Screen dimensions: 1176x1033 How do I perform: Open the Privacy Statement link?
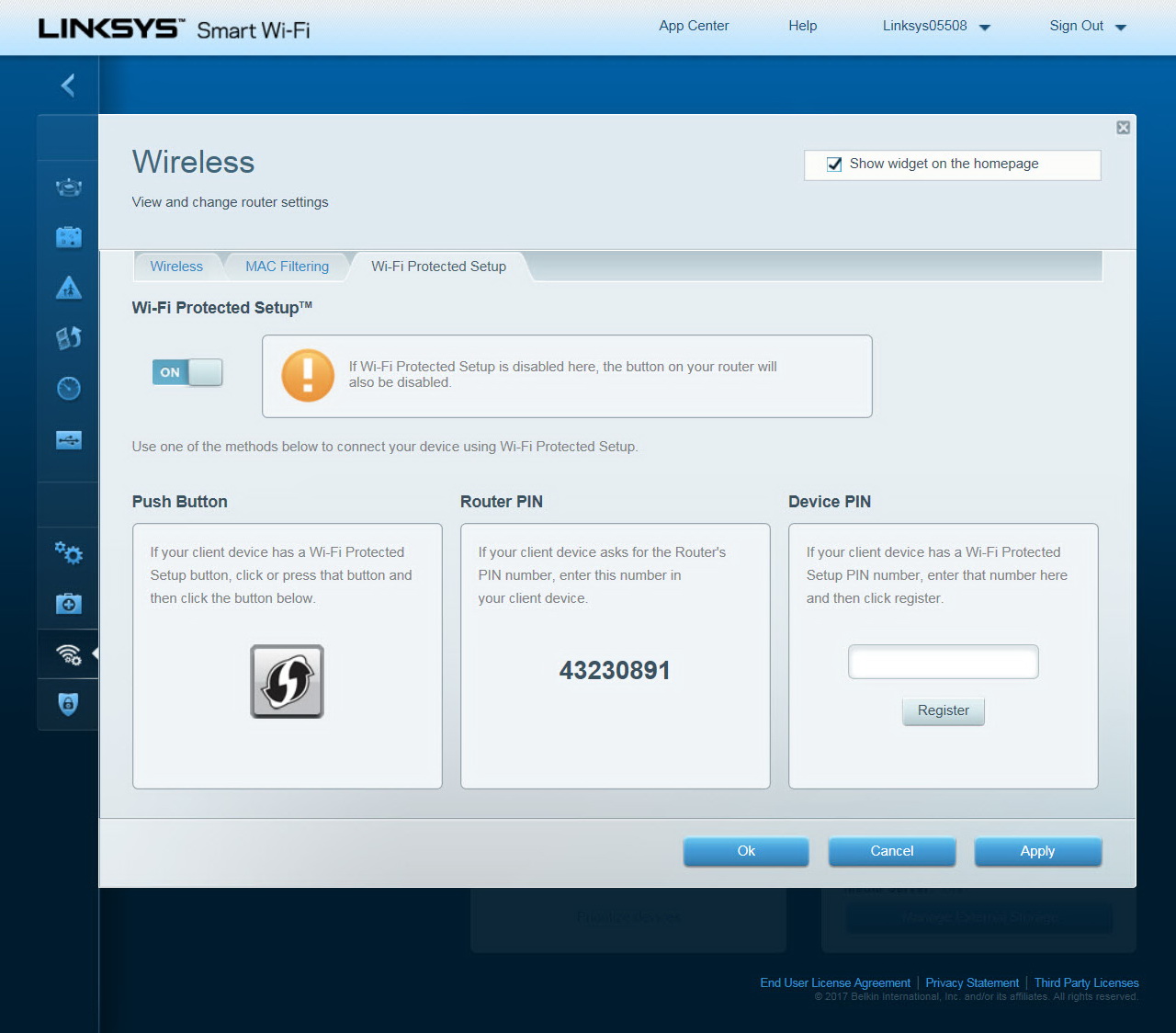[972, 982]
